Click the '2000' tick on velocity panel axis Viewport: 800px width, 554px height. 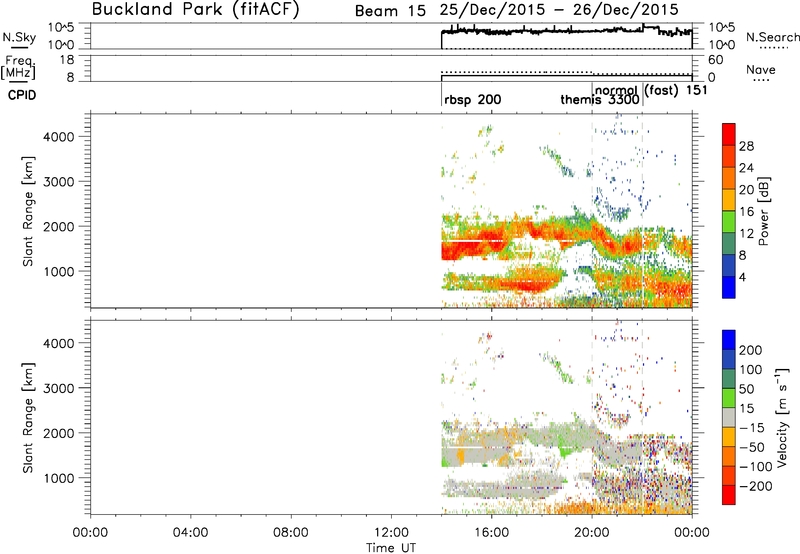[x=59, y=433]
